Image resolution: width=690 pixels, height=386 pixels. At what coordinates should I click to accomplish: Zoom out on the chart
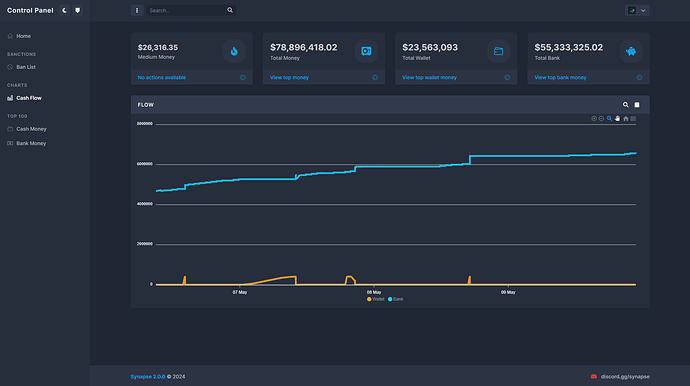click(x=601, y=118)
